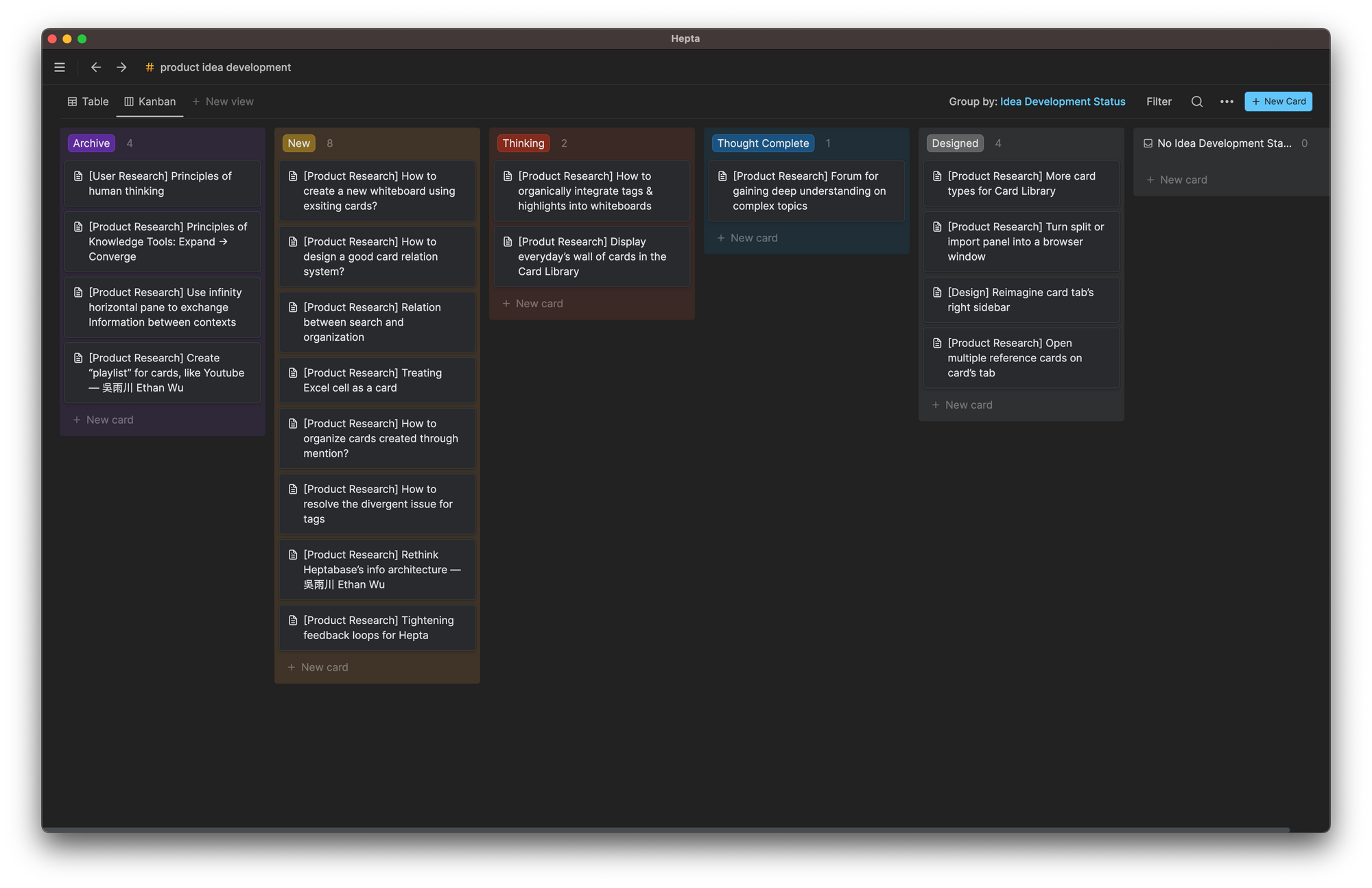
Task: Click the purple Archive status tag
Action: [x=91, y=143]
